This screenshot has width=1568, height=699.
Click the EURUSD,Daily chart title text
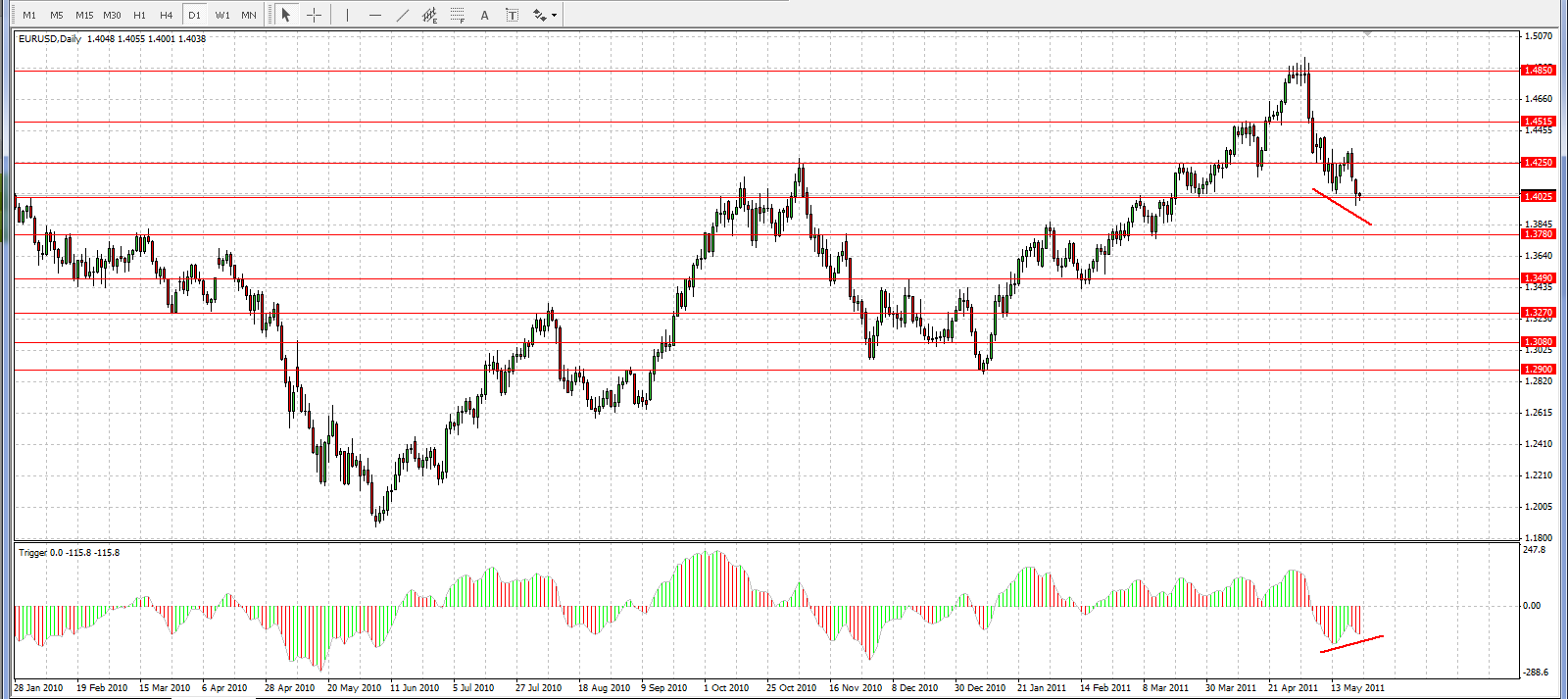tap(50, 39)
